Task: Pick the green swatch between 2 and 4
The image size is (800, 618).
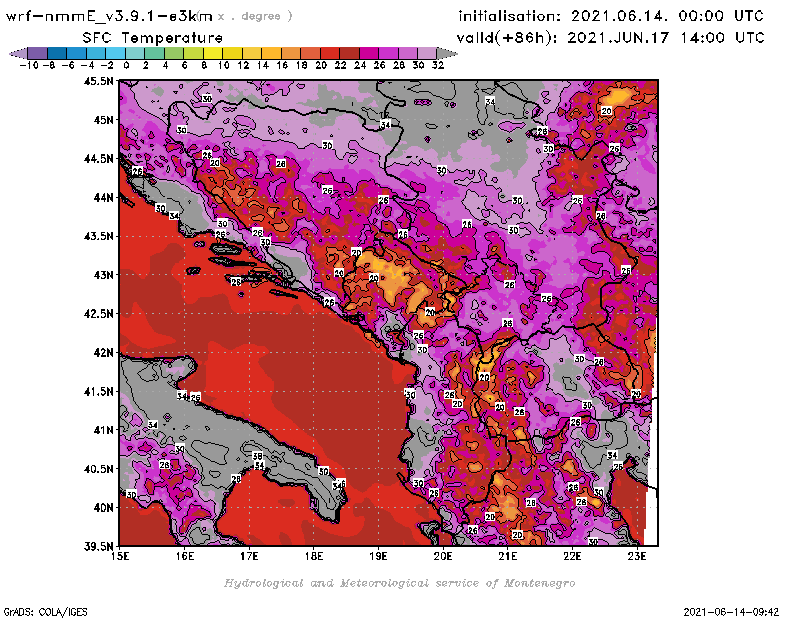Action: (x=155, y=53)
